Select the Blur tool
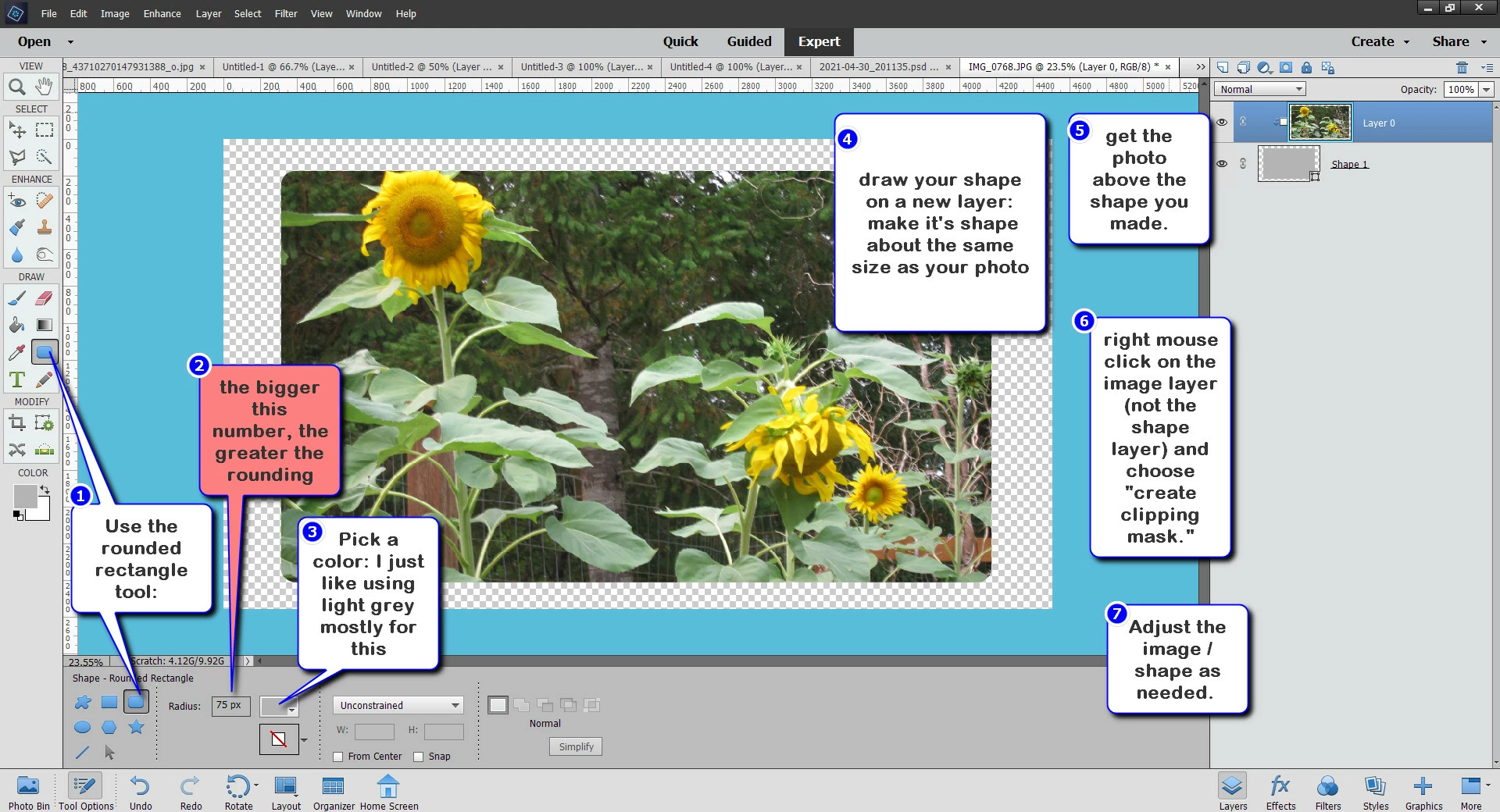Screen dimensions: 1500x812 16,255
